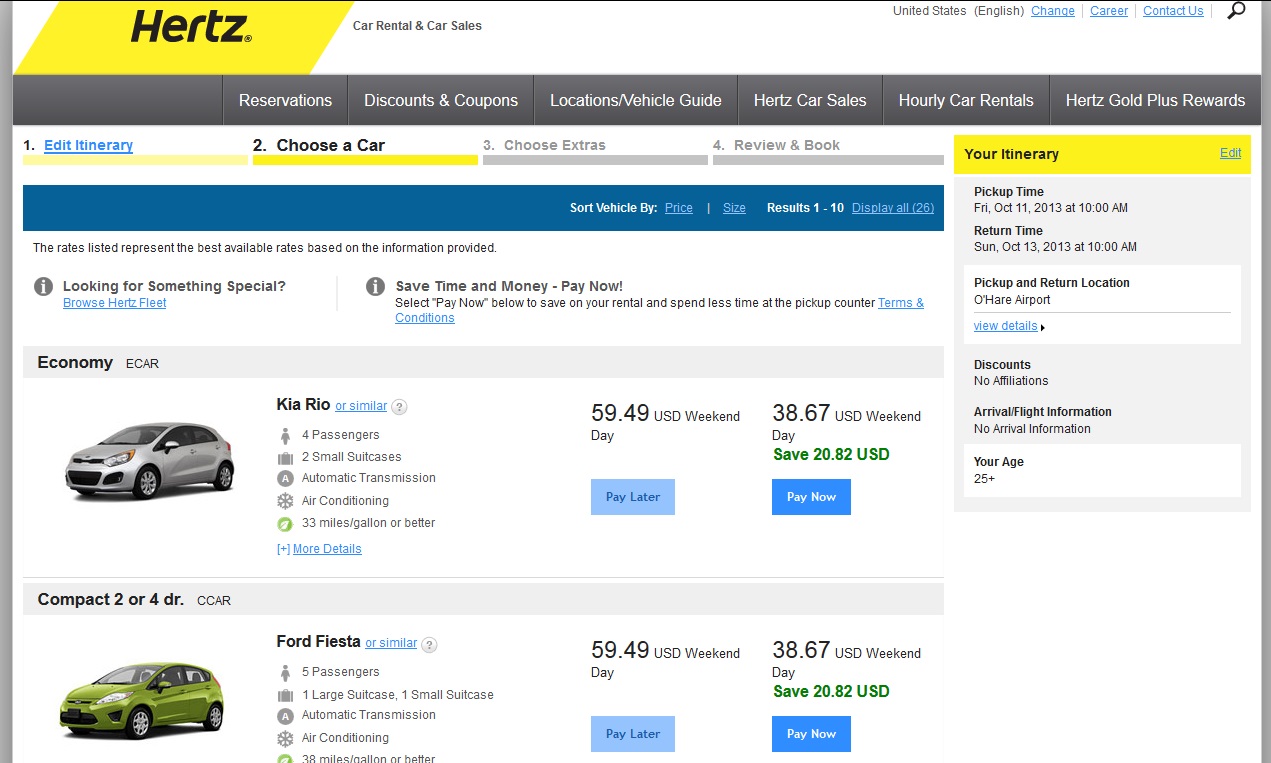
Task: Click the help question mark beside Ford Fiesta
Action: click(429, 644)
